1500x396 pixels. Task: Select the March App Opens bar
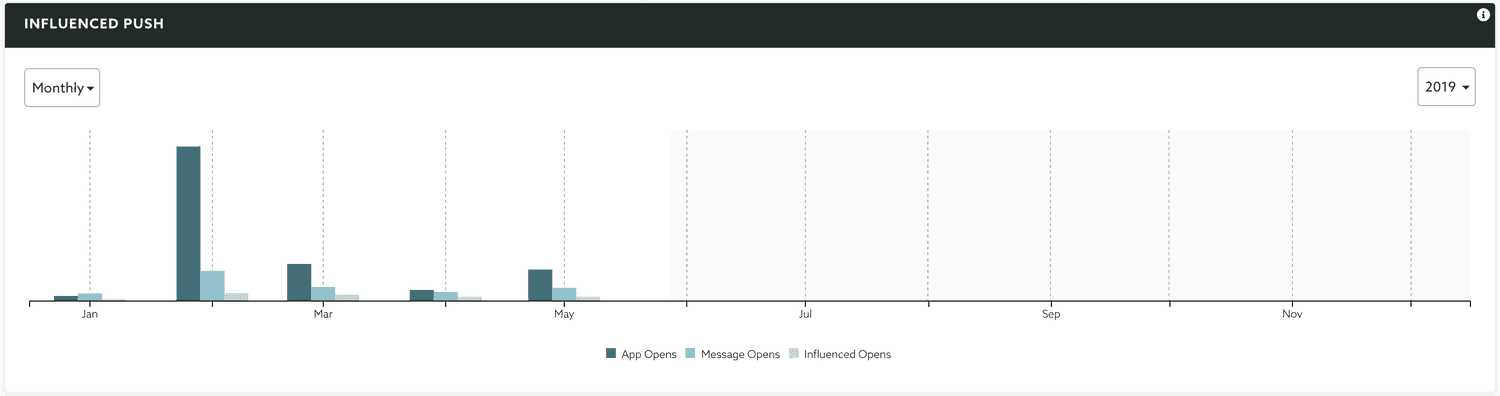coord(299,282)
